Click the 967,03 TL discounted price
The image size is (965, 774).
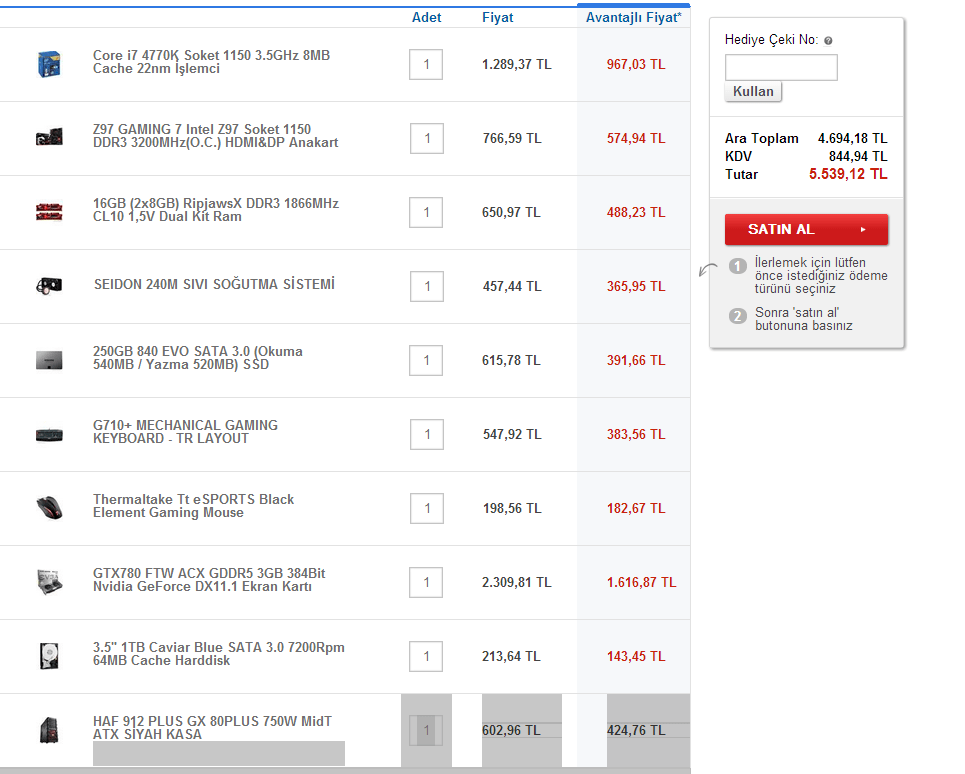[636, 65]
